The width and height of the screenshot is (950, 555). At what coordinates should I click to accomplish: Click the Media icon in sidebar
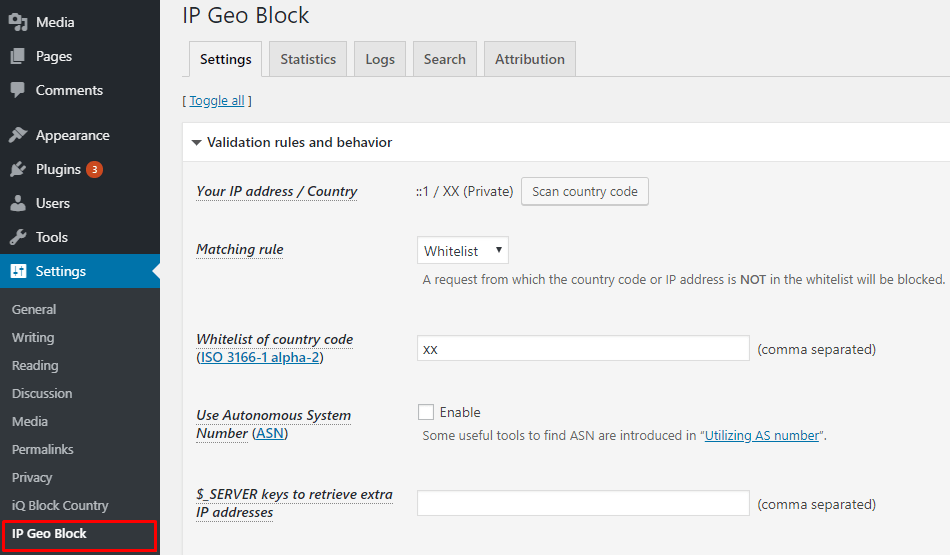(x=18, y=22)
